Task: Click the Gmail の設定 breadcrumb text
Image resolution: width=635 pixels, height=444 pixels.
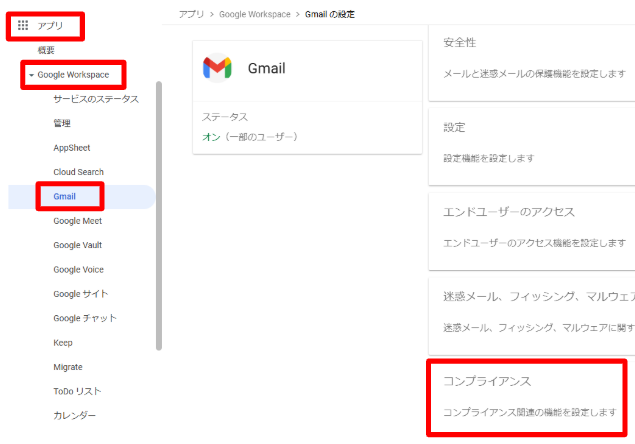Action: [330, 14]
